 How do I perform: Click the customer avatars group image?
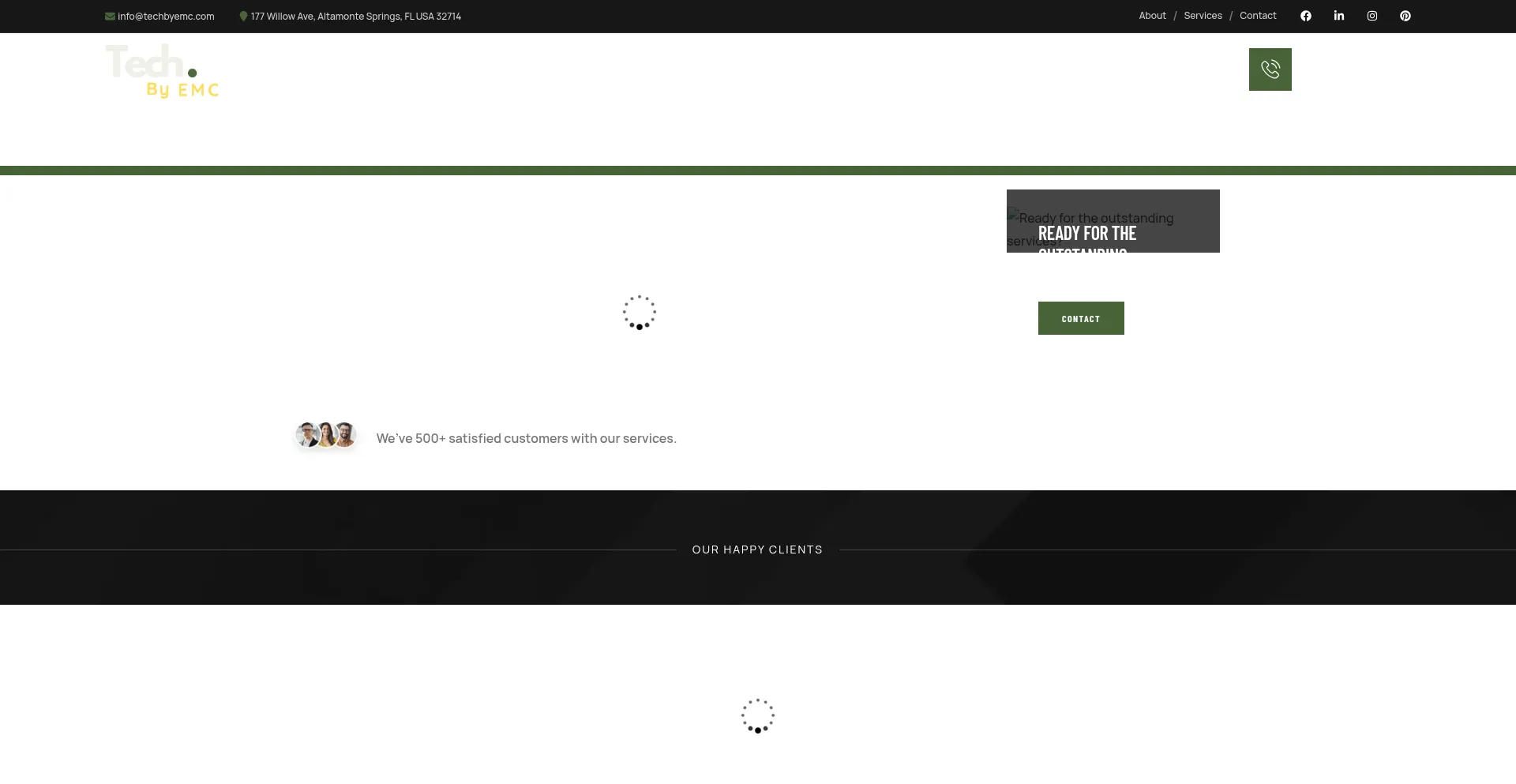coord(326,434)
